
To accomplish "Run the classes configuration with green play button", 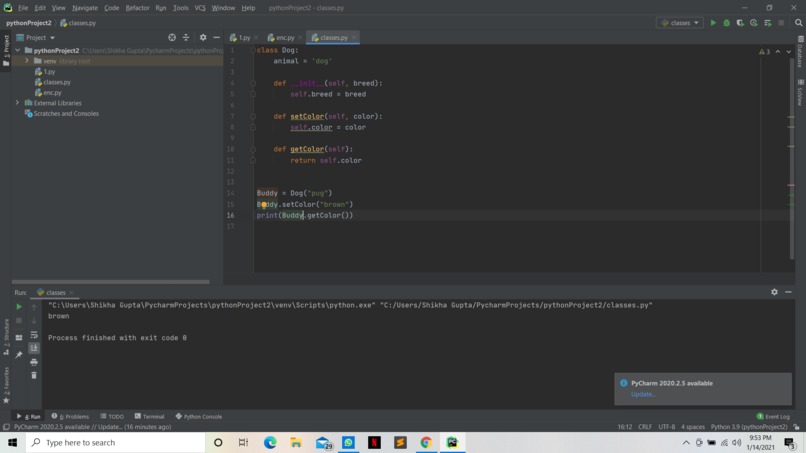I will (713, 23).
